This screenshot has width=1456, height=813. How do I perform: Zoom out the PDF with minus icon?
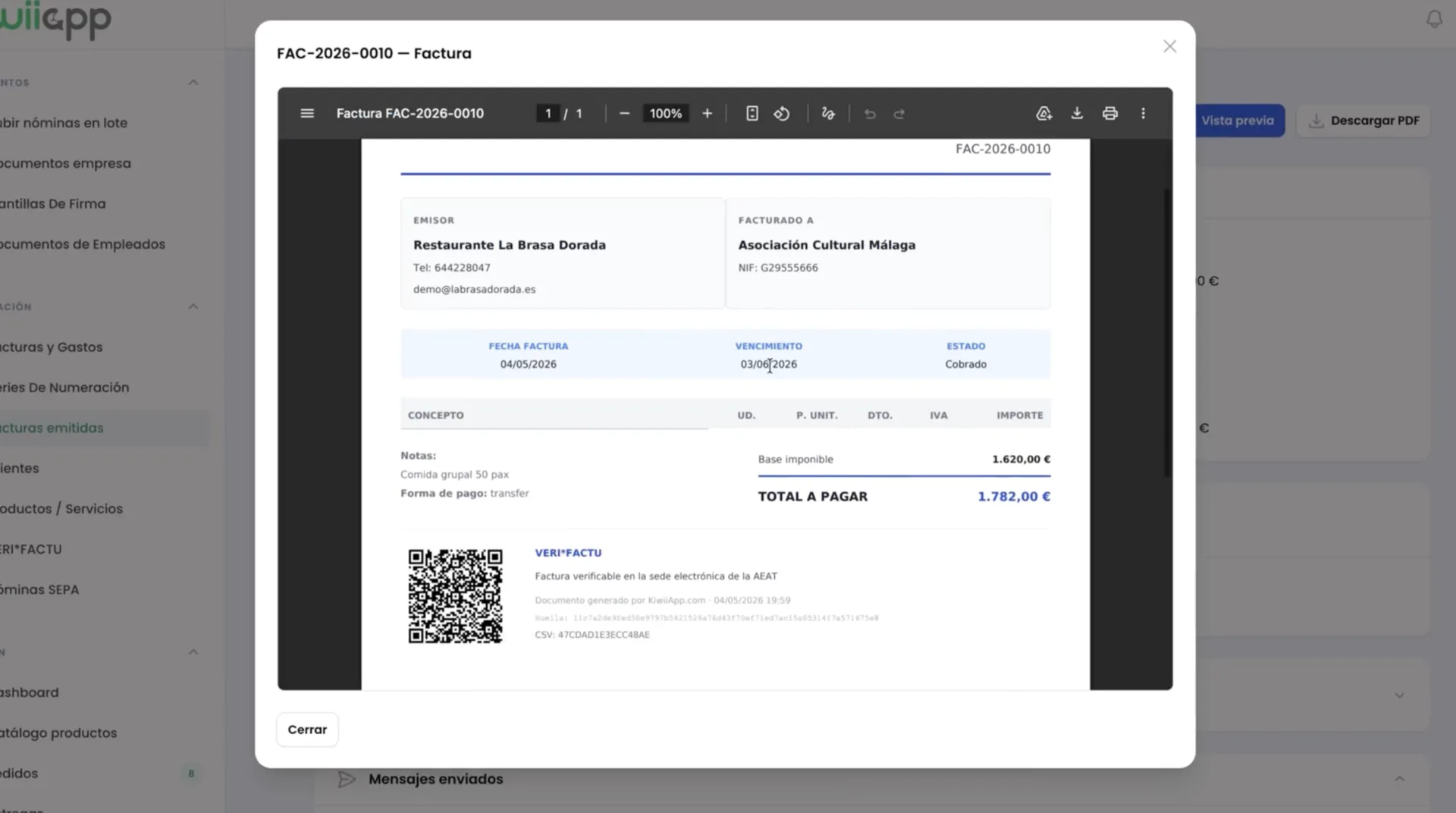click(624, 114)
